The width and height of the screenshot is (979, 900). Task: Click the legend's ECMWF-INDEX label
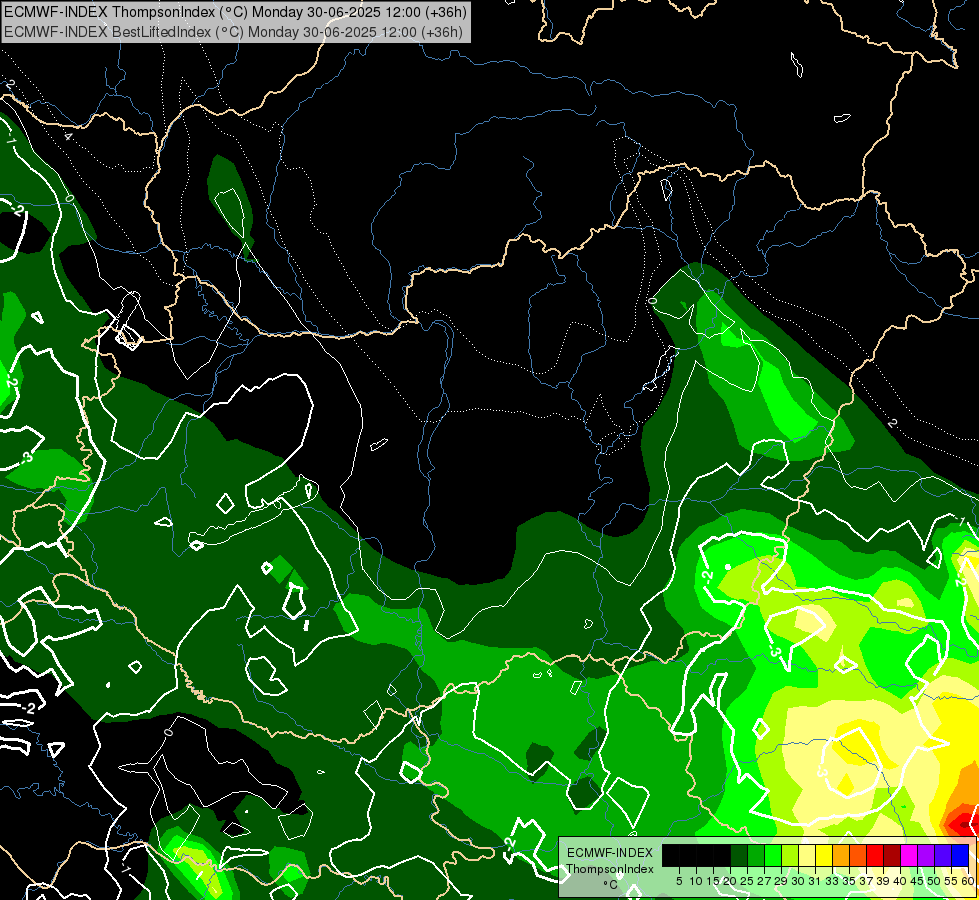point(610,853)
